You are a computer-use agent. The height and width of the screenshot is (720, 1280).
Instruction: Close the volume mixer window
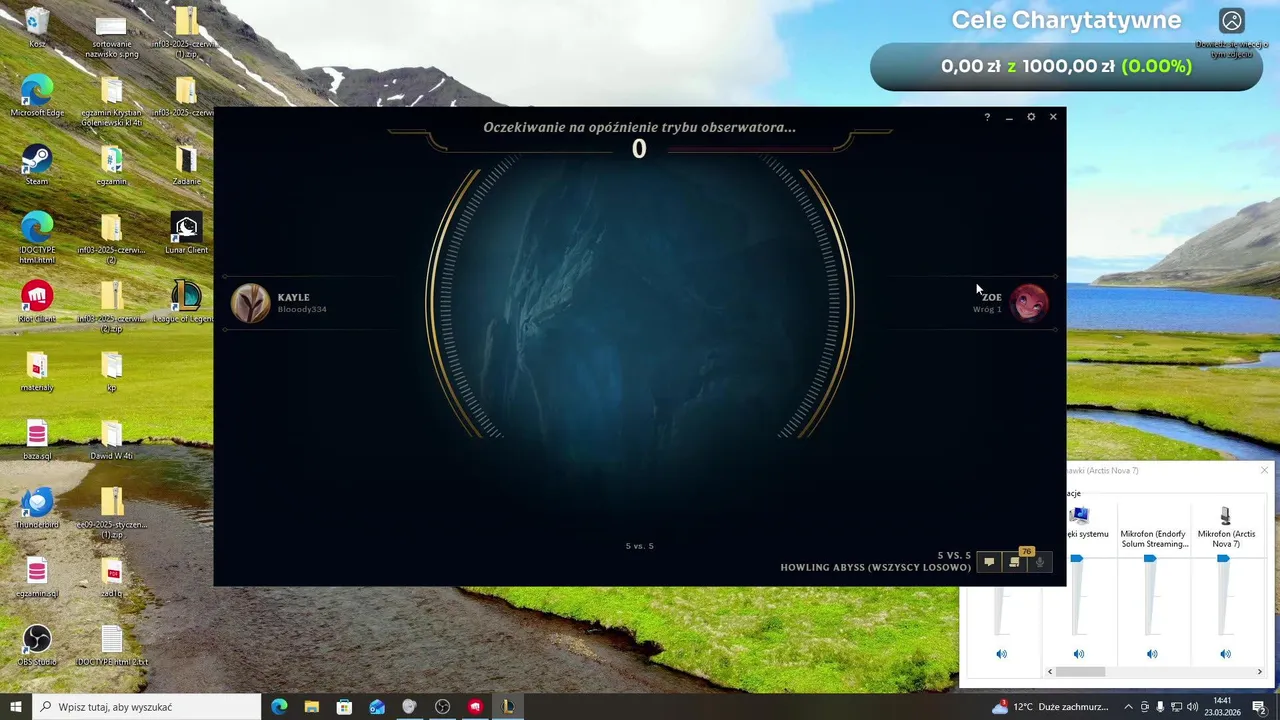(x=1264, y=470)
